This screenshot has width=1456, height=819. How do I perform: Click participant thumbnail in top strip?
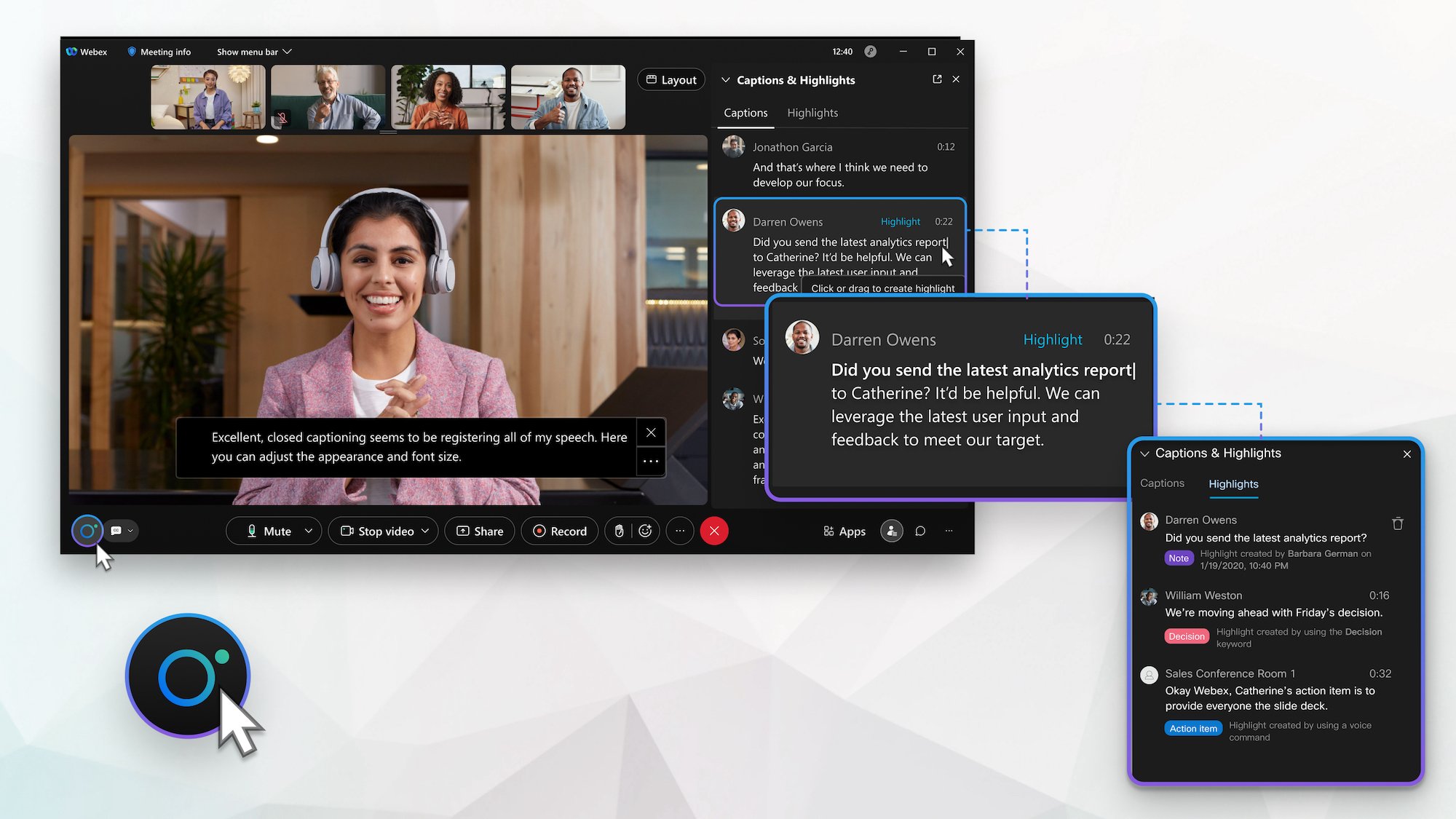tap(207, 95)
